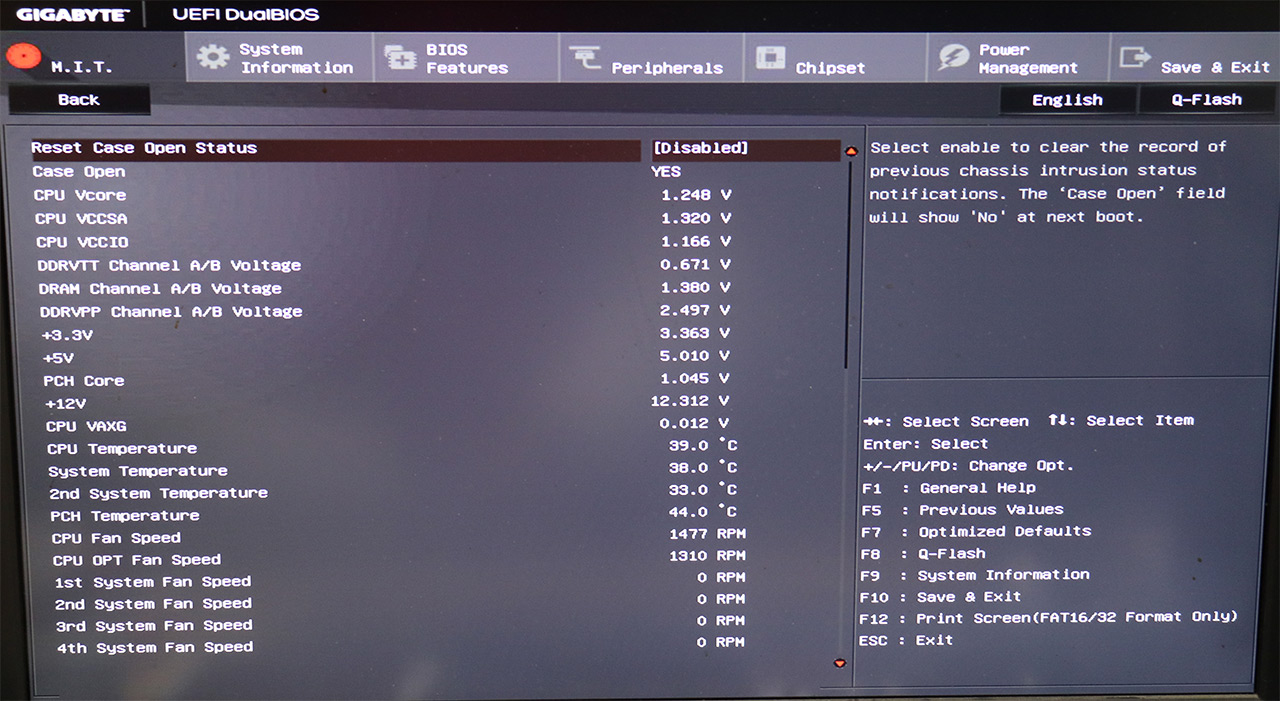Open the Power Management tab
Viewport: 1280px width, 701px height.
pyautogui.click(x=1018, y=57)
